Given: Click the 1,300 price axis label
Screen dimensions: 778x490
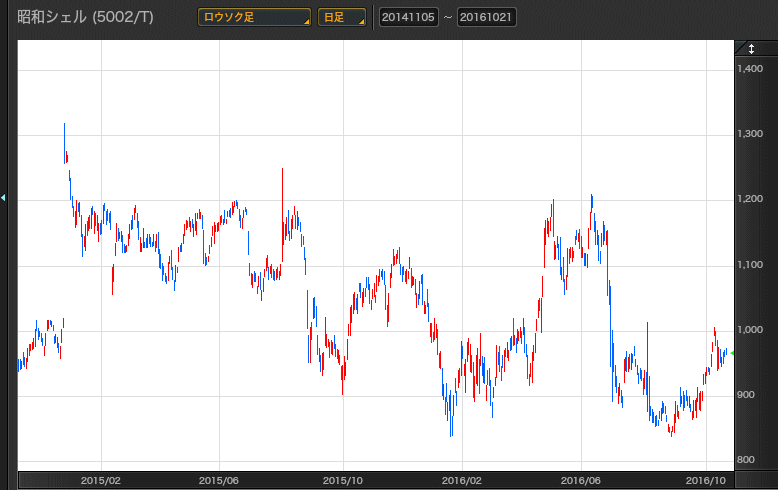Looking at the screenshot, I should [750, 134].
